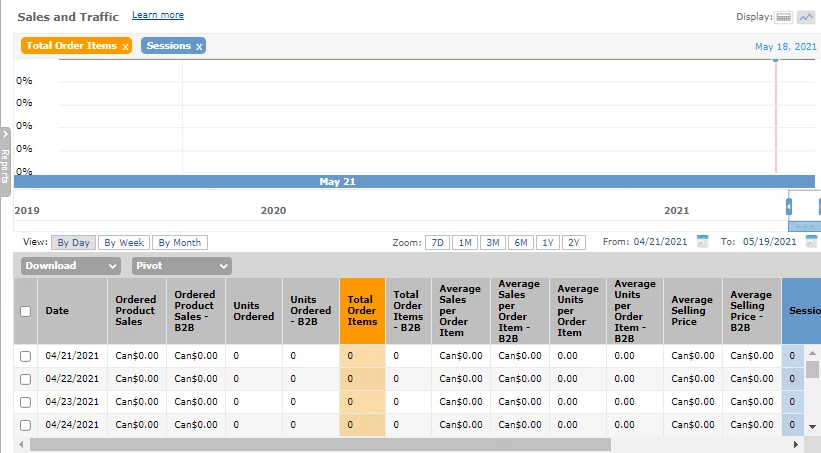Select the 04/21/2021 date cell
The image size is (821, 453).
pyautogui.click(x=72, y=356)
